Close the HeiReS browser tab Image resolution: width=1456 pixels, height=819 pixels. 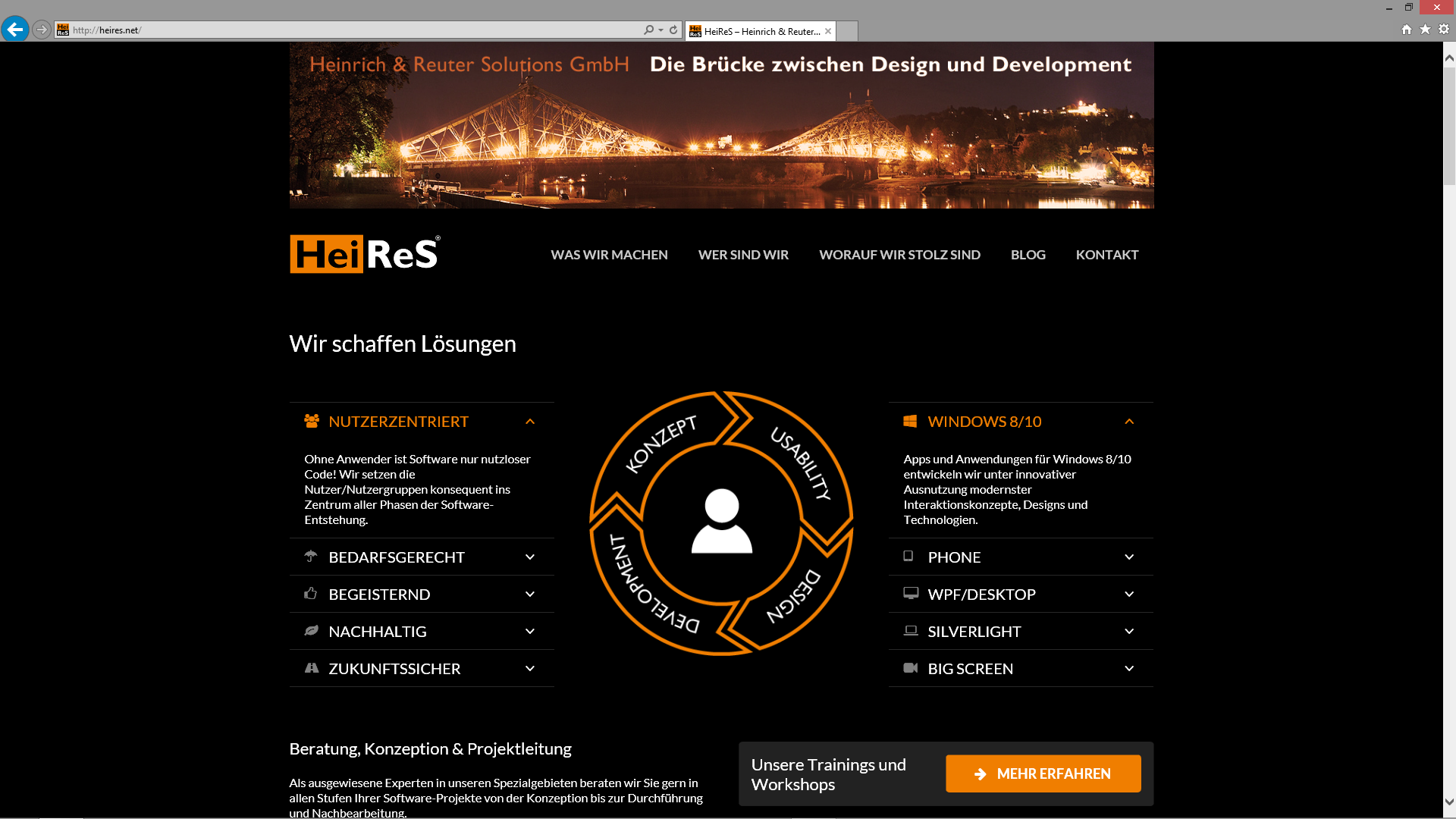click(828, 31)
